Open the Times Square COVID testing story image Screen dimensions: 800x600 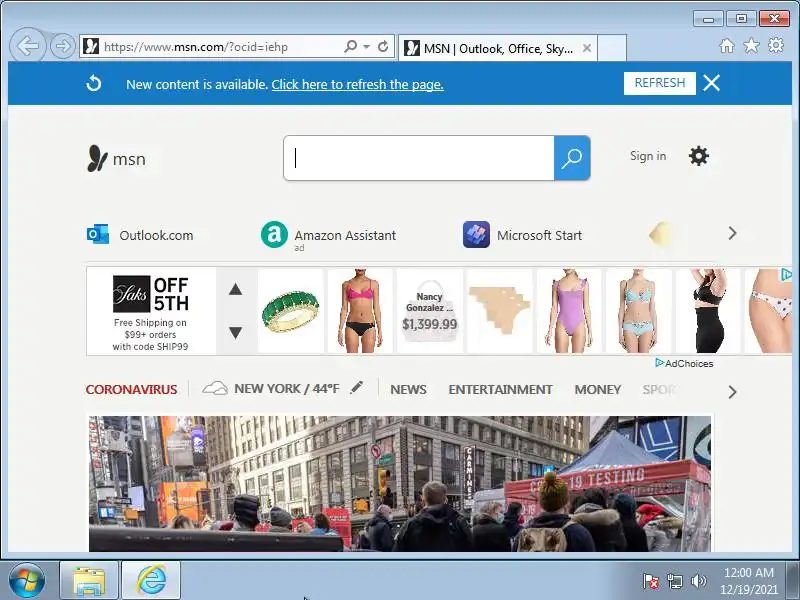click(399, 483)
